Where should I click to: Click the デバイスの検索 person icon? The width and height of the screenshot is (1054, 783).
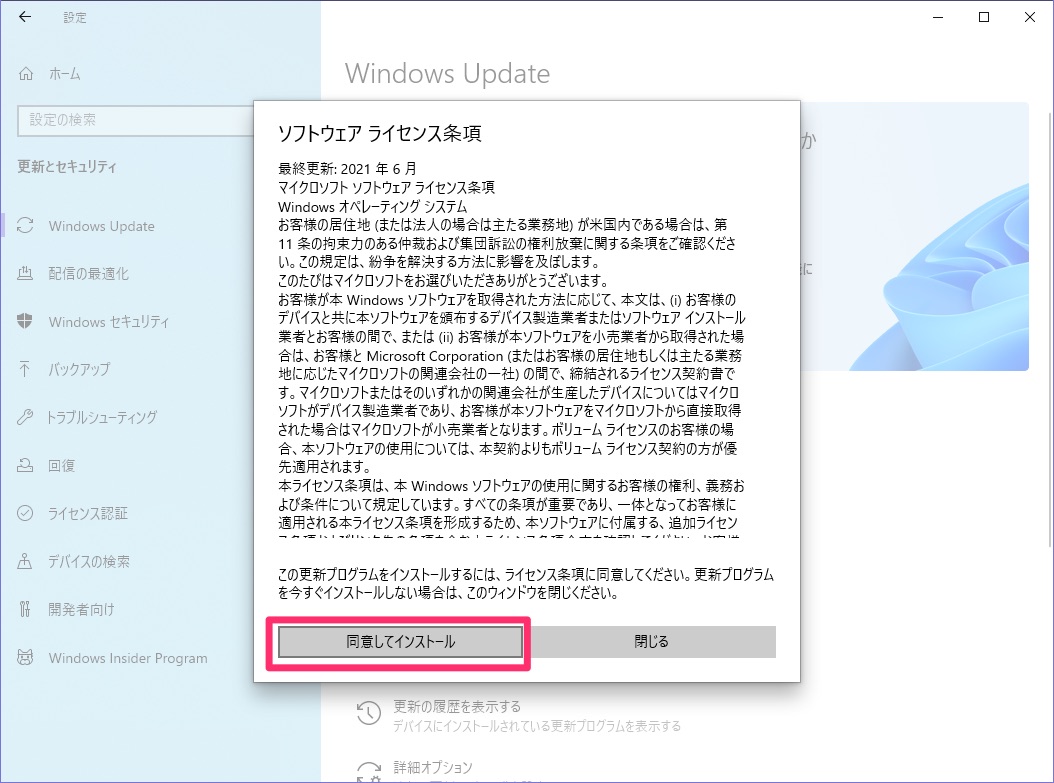pyautogui.click(x=26, y=561)
